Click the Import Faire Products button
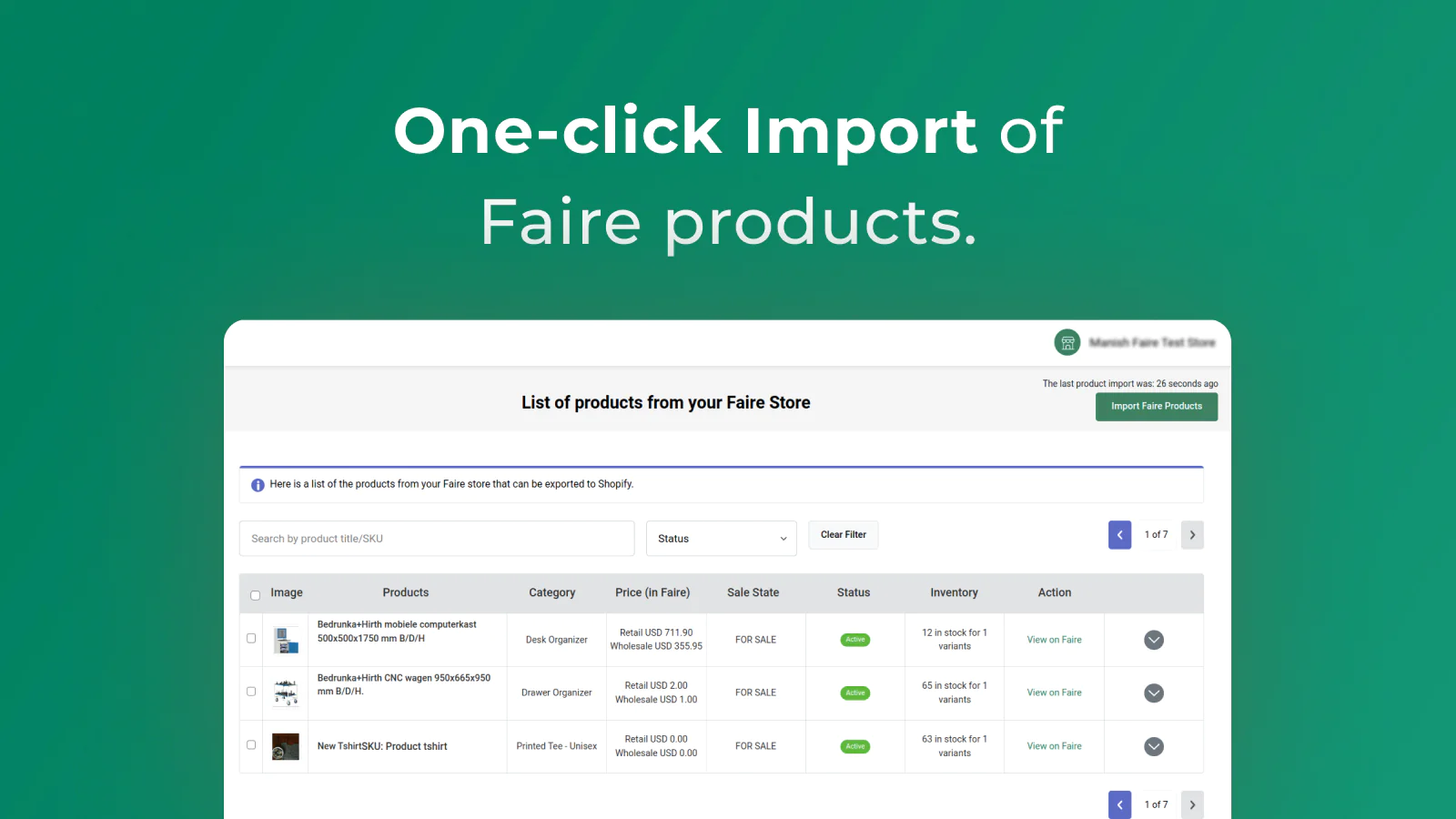This screenshot has width=1456, height=819. [x=1157, y=407]
